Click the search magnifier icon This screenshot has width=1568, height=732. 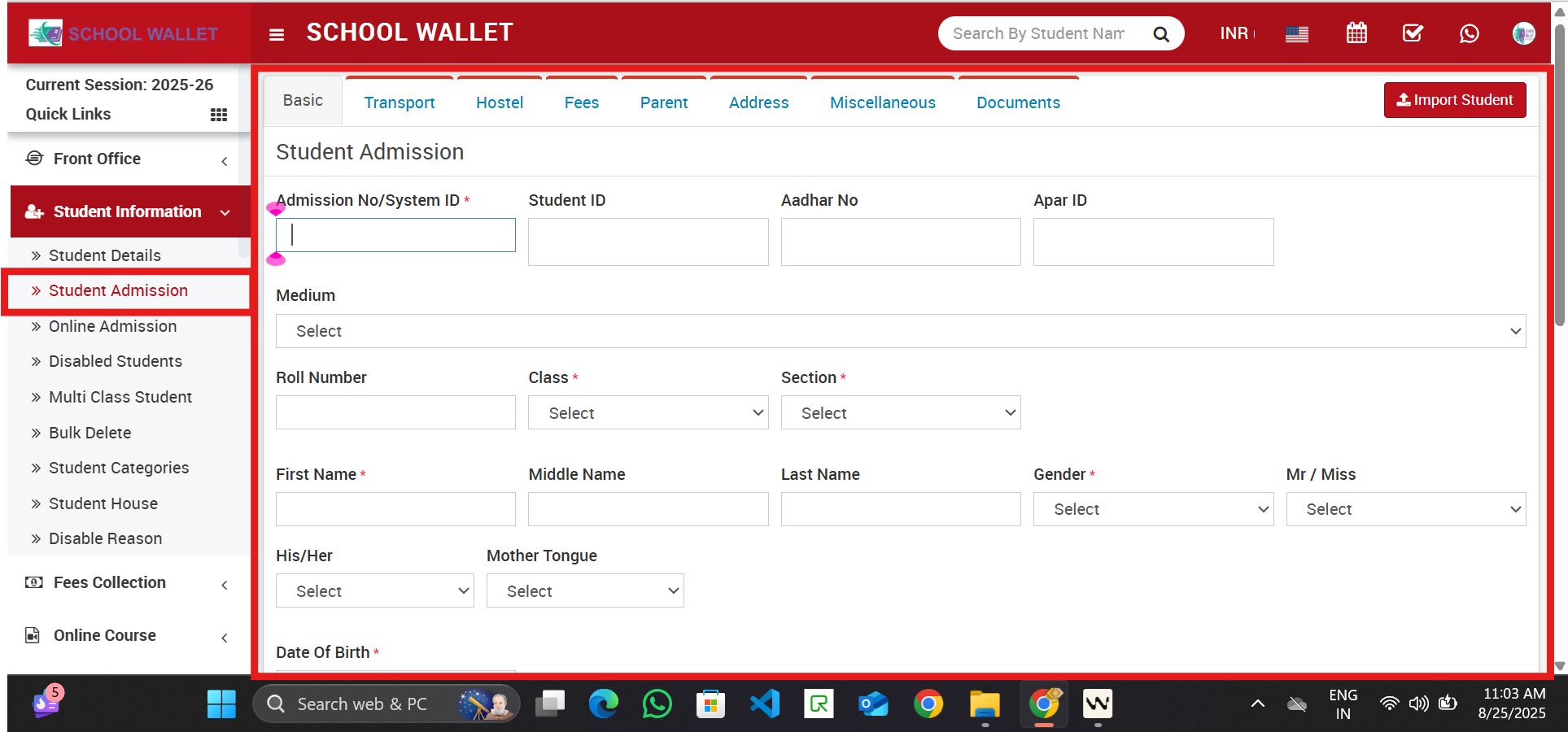tap(1161, 34)
